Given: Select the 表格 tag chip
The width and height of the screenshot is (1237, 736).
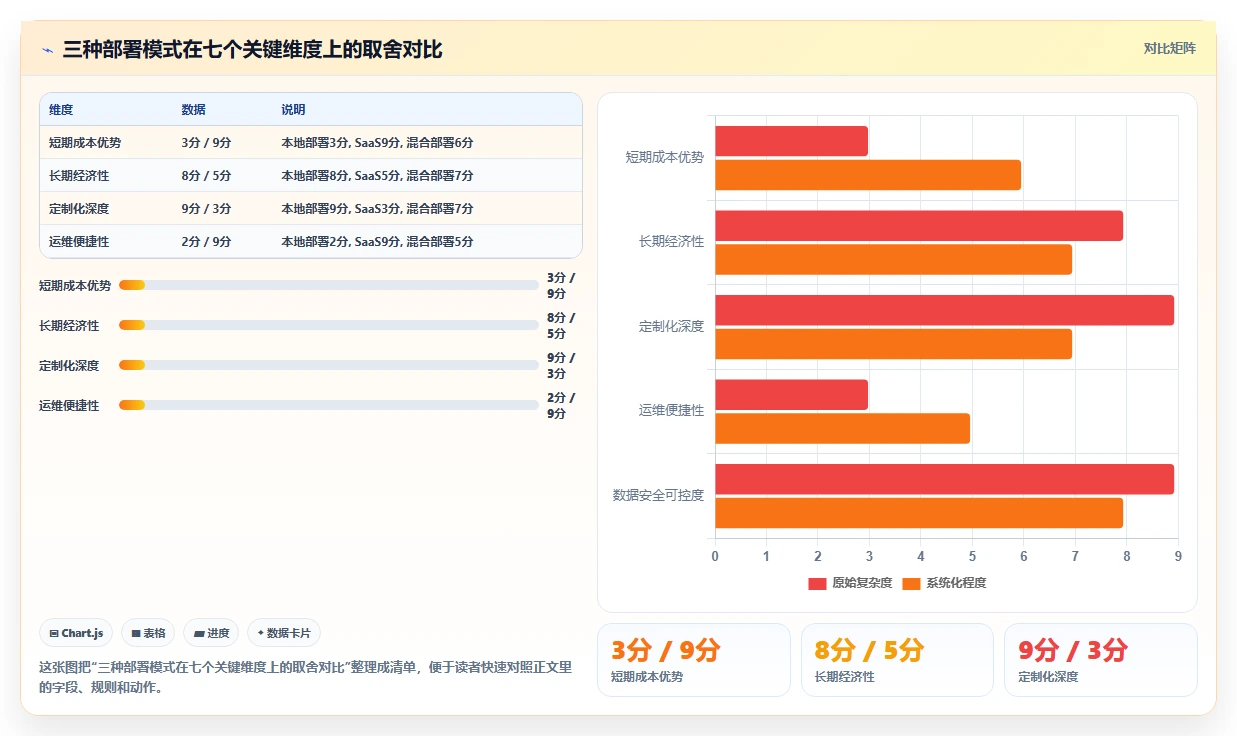Looking at the screenshot, I should (148, 633).
